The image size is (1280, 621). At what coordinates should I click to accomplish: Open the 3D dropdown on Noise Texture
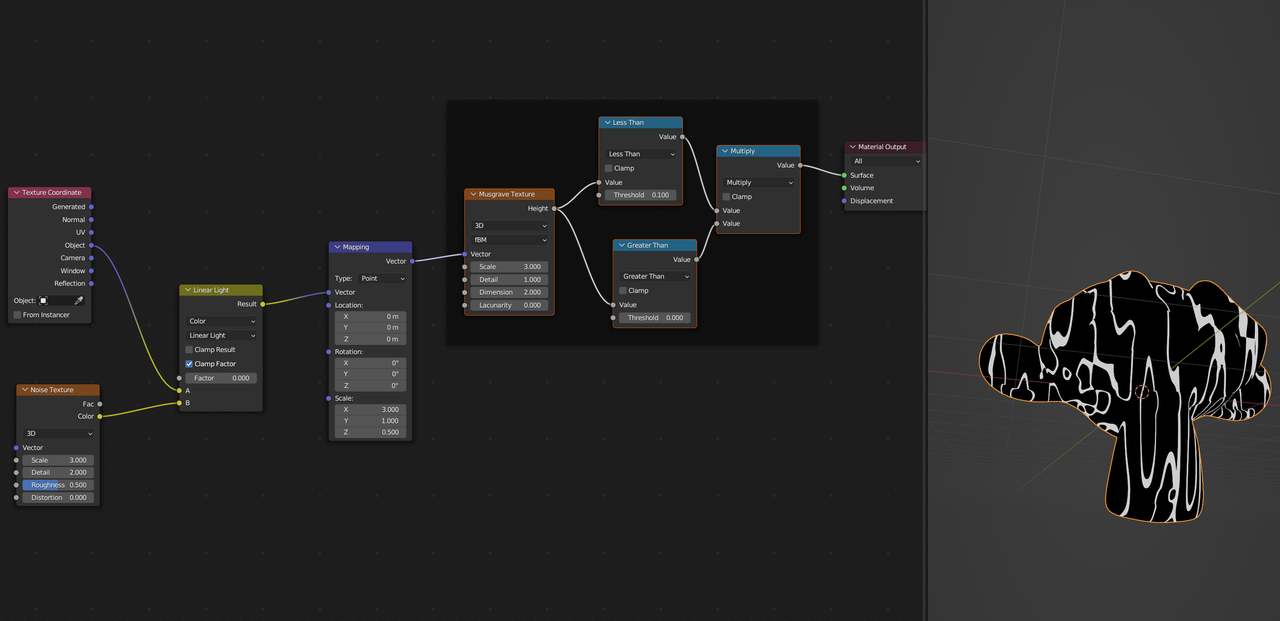click(x=57, y=434)
